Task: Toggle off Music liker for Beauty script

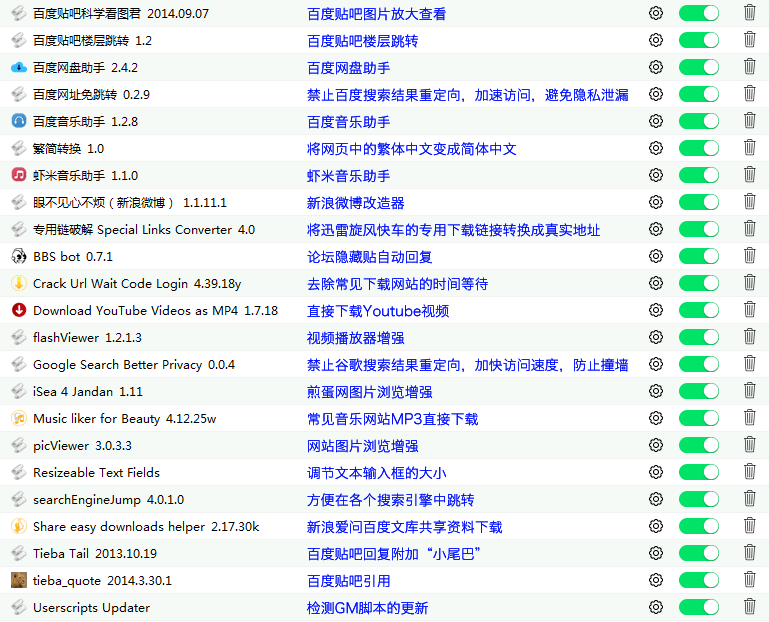Action: [x=699, y=418]
